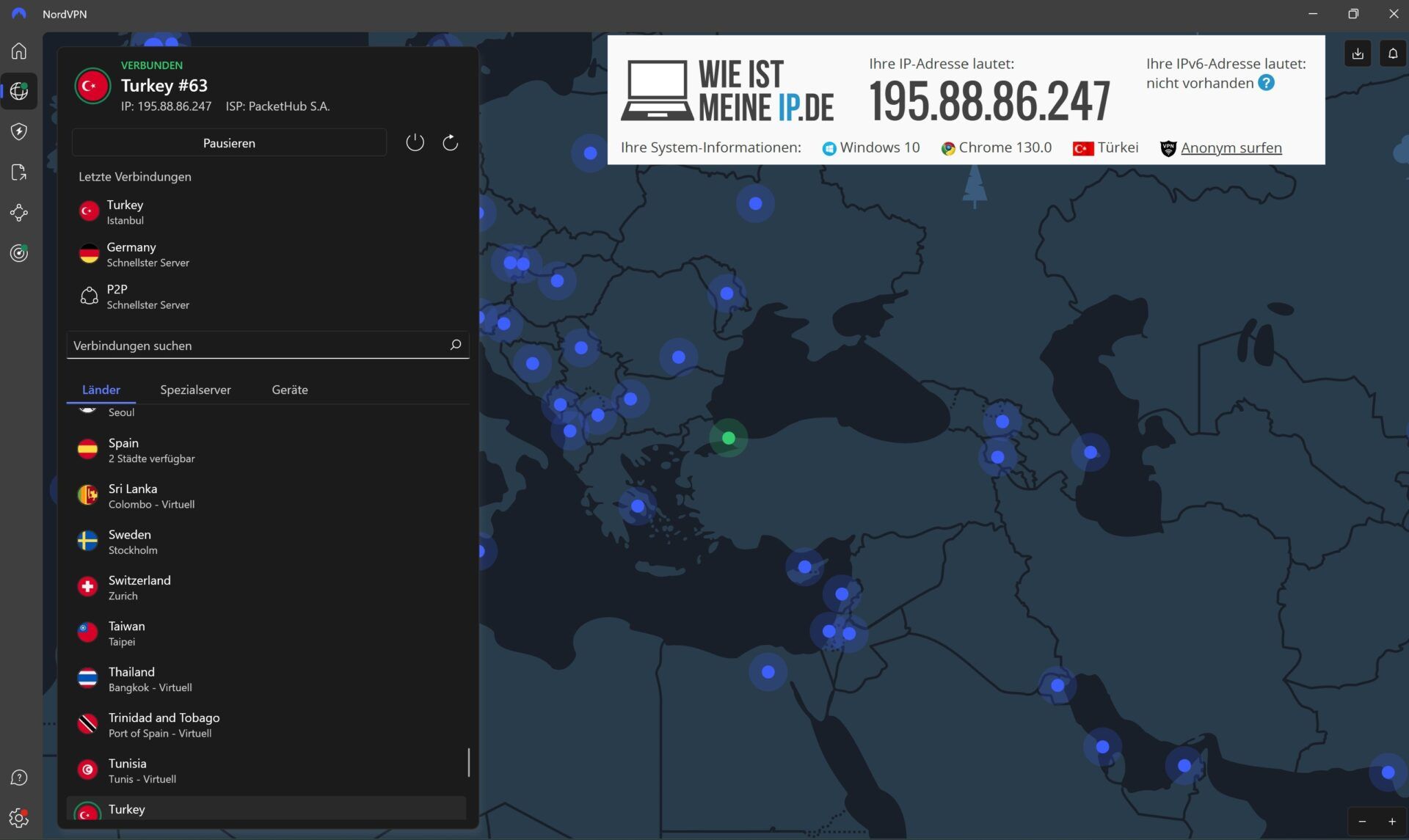Switch to the Spezialserver tab
The height and width of the screenshot is (840, 1409).
point(195,390)
